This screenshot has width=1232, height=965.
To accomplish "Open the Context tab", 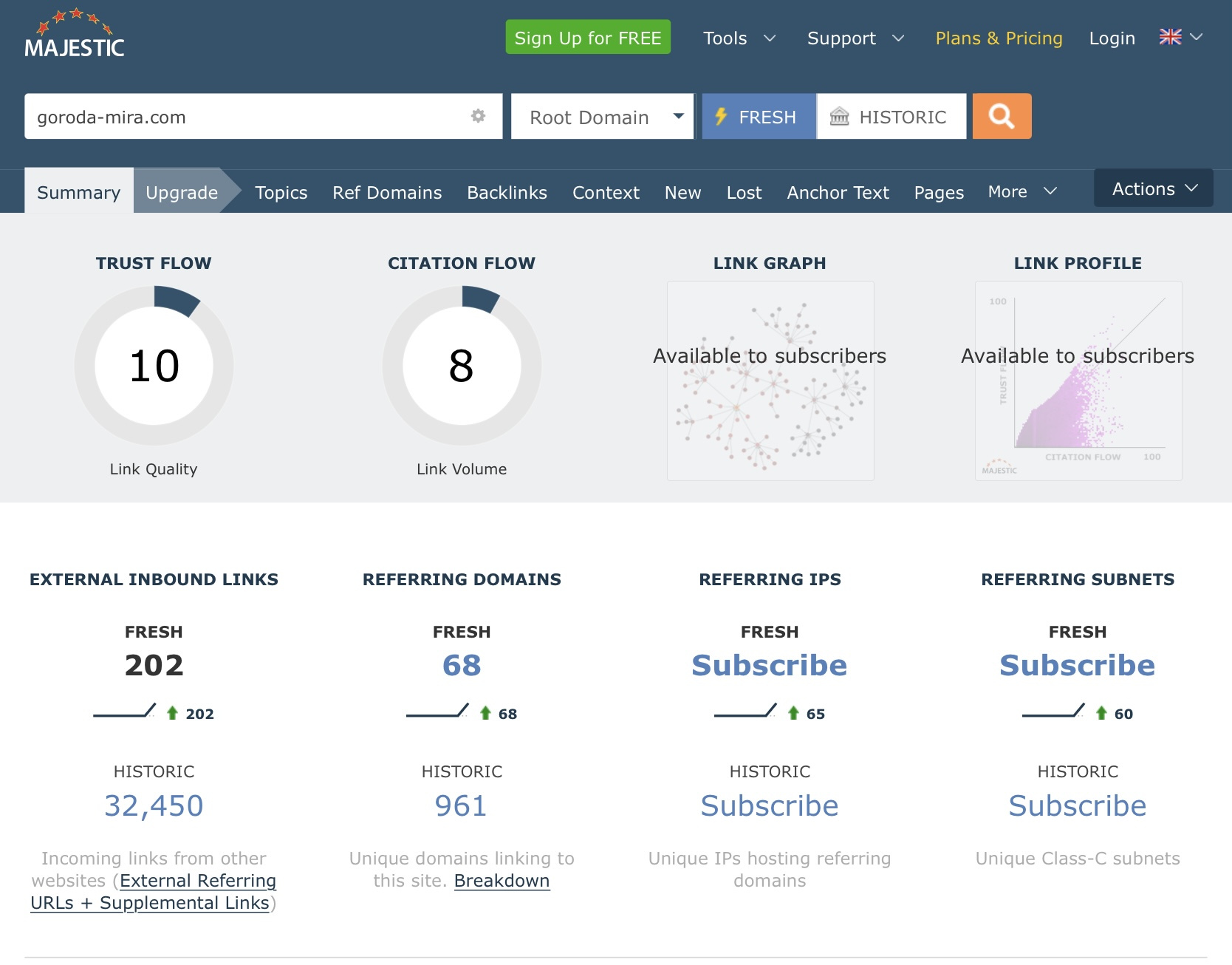I will point(606,192).
